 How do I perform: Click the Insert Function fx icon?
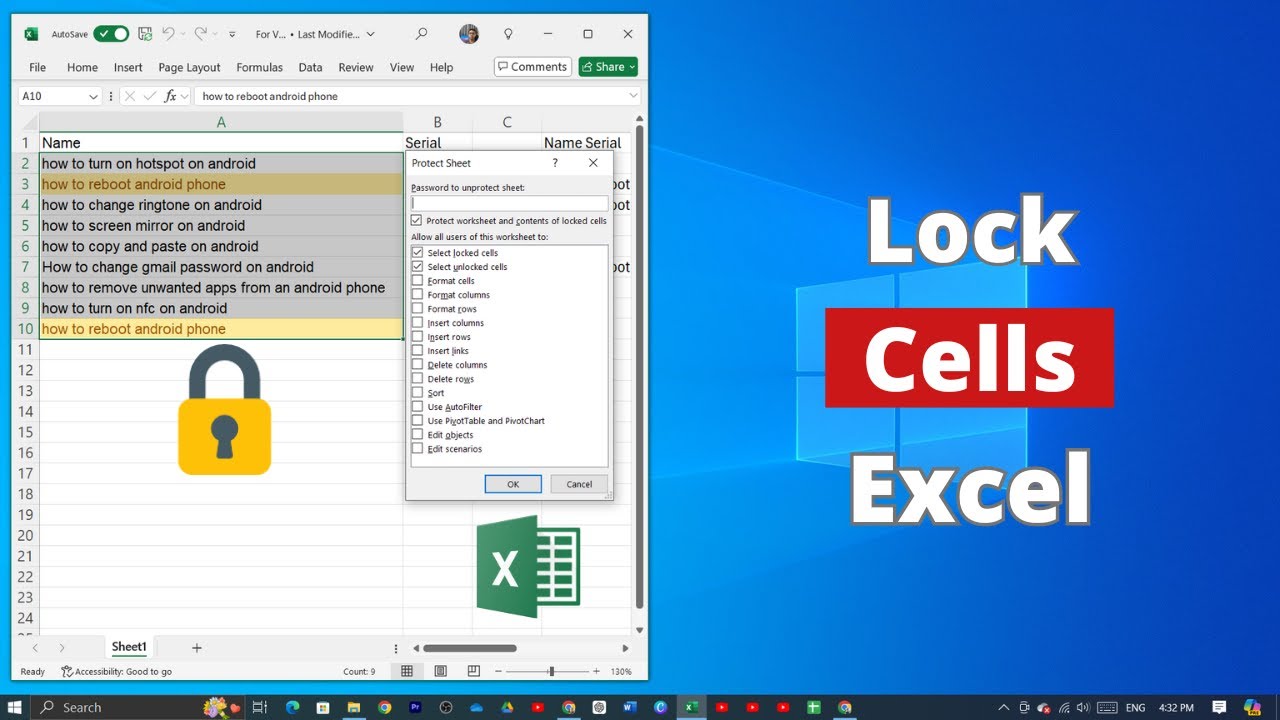coord(170,96)
